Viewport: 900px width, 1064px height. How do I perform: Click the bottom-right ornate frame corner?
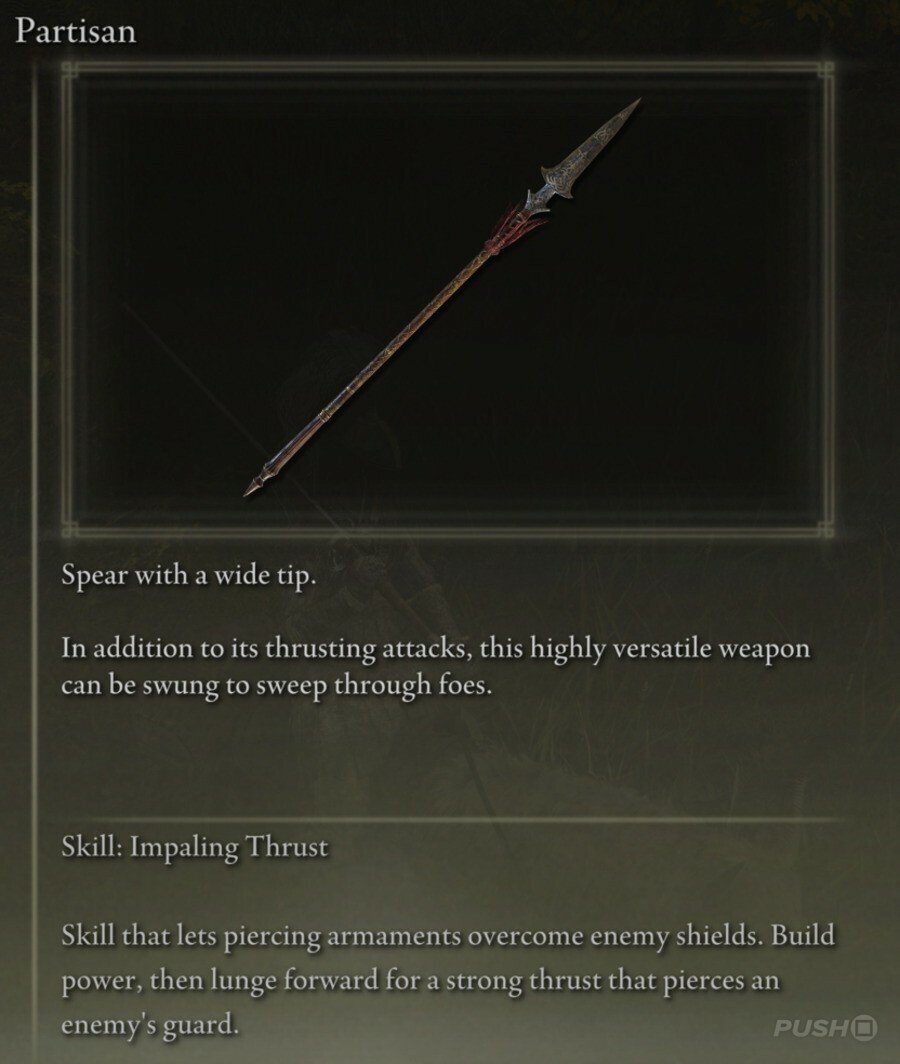[x=825, y=529]
